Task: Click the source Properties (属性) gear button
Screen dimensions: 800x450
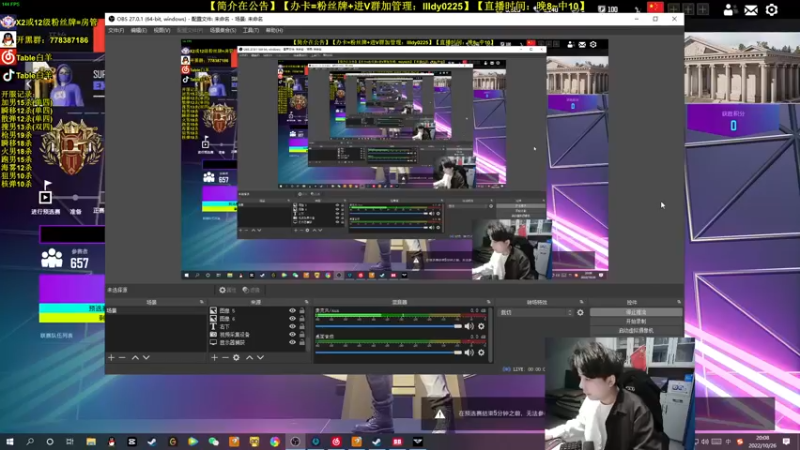Action: point(228,290)
